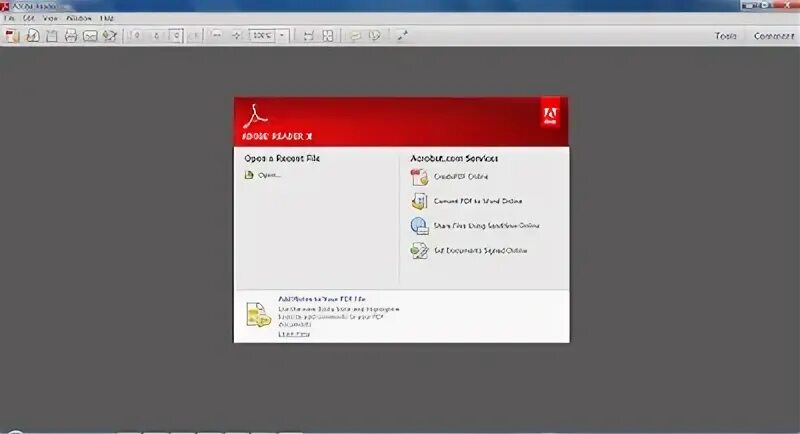Click the page number input box
Screen dimensions: 800x434
pyautogui.click(x=176, y=36)
